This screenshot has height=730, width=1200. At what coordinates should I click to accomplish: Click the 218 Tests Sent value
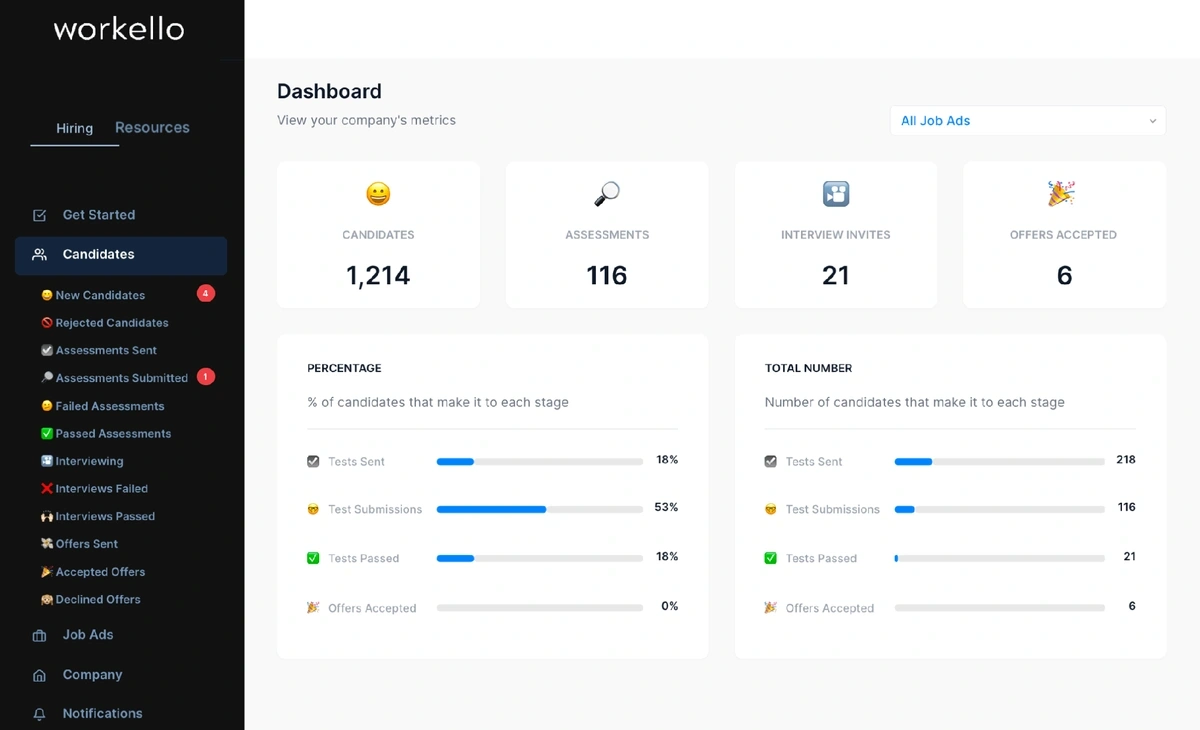pos(1126,460)
